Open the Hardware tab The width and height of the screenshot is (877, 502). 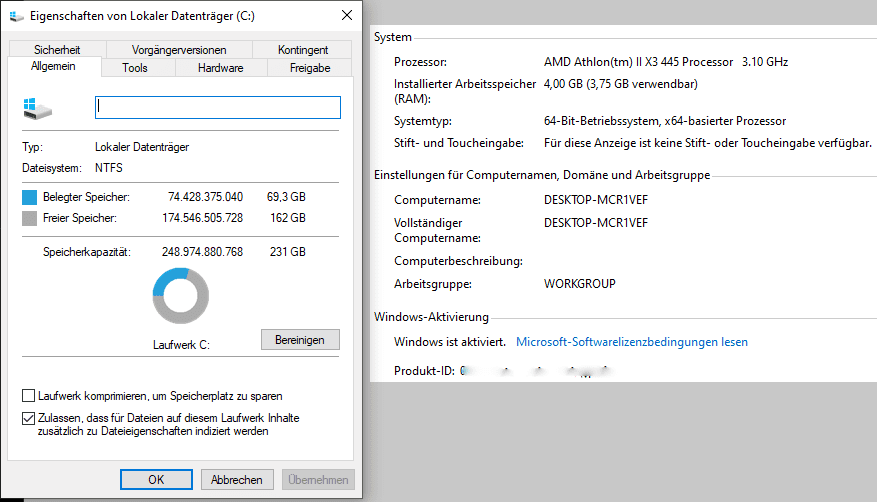220,68
